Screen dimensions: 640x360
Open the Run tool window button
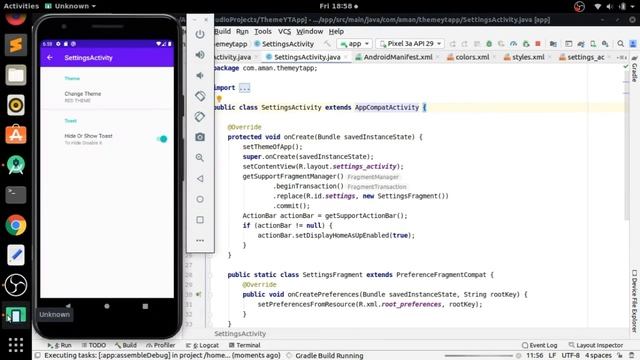tap(60, 345)
